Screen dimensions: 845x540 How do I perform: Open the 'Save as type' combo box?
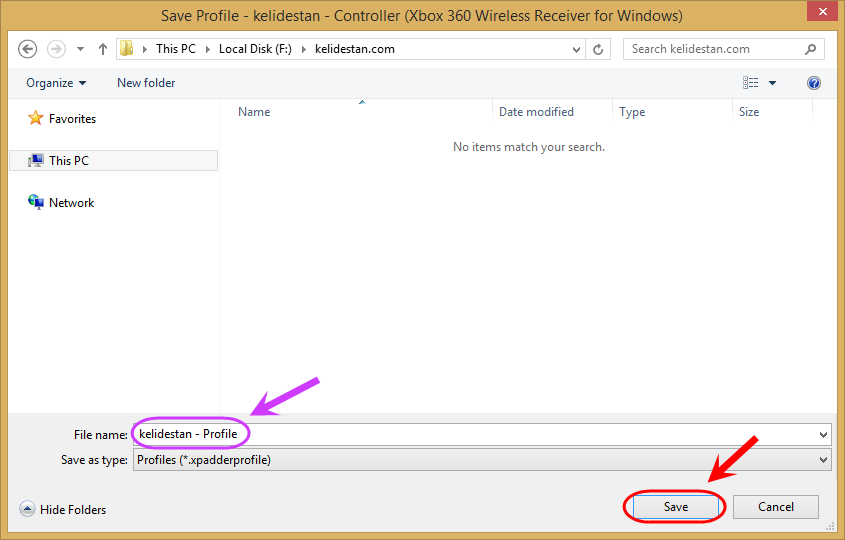tap(482, 460)
